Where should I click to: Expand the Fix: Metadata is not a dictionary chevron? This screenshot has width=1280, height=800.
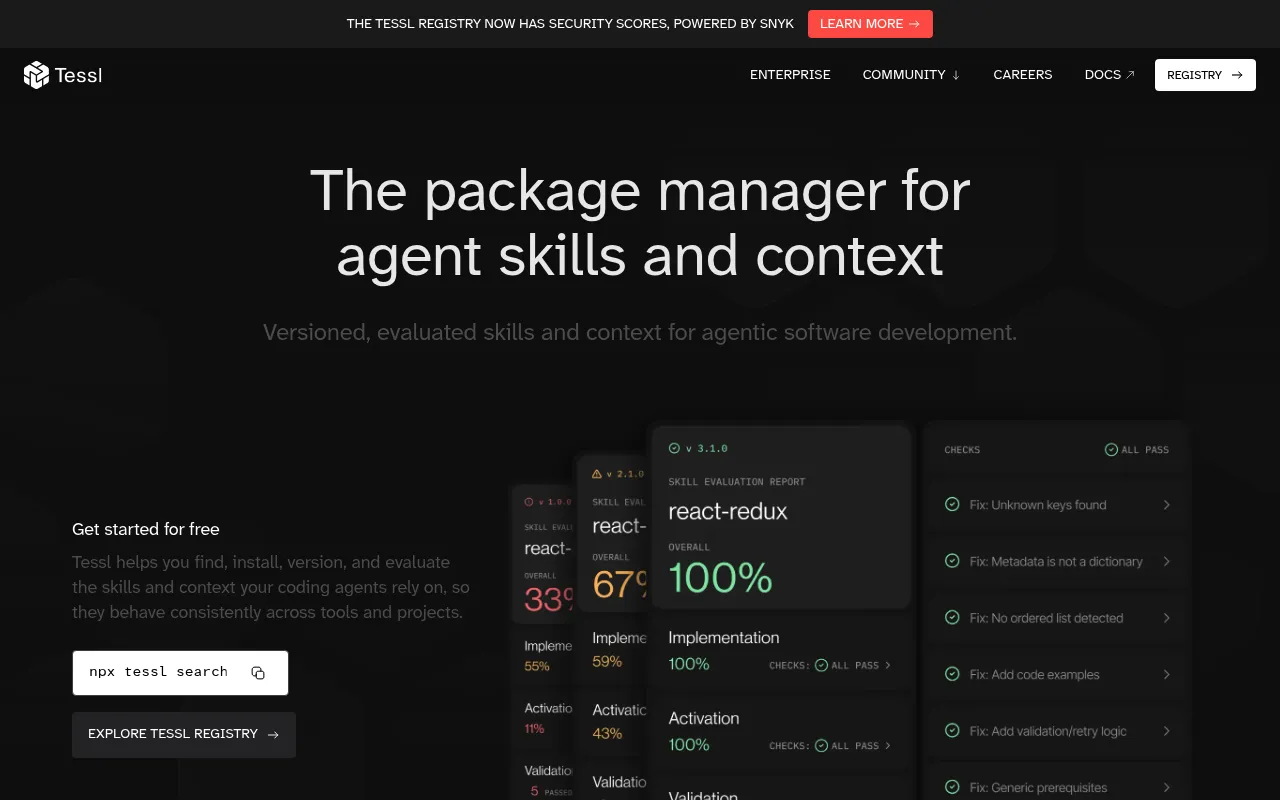1166,562
